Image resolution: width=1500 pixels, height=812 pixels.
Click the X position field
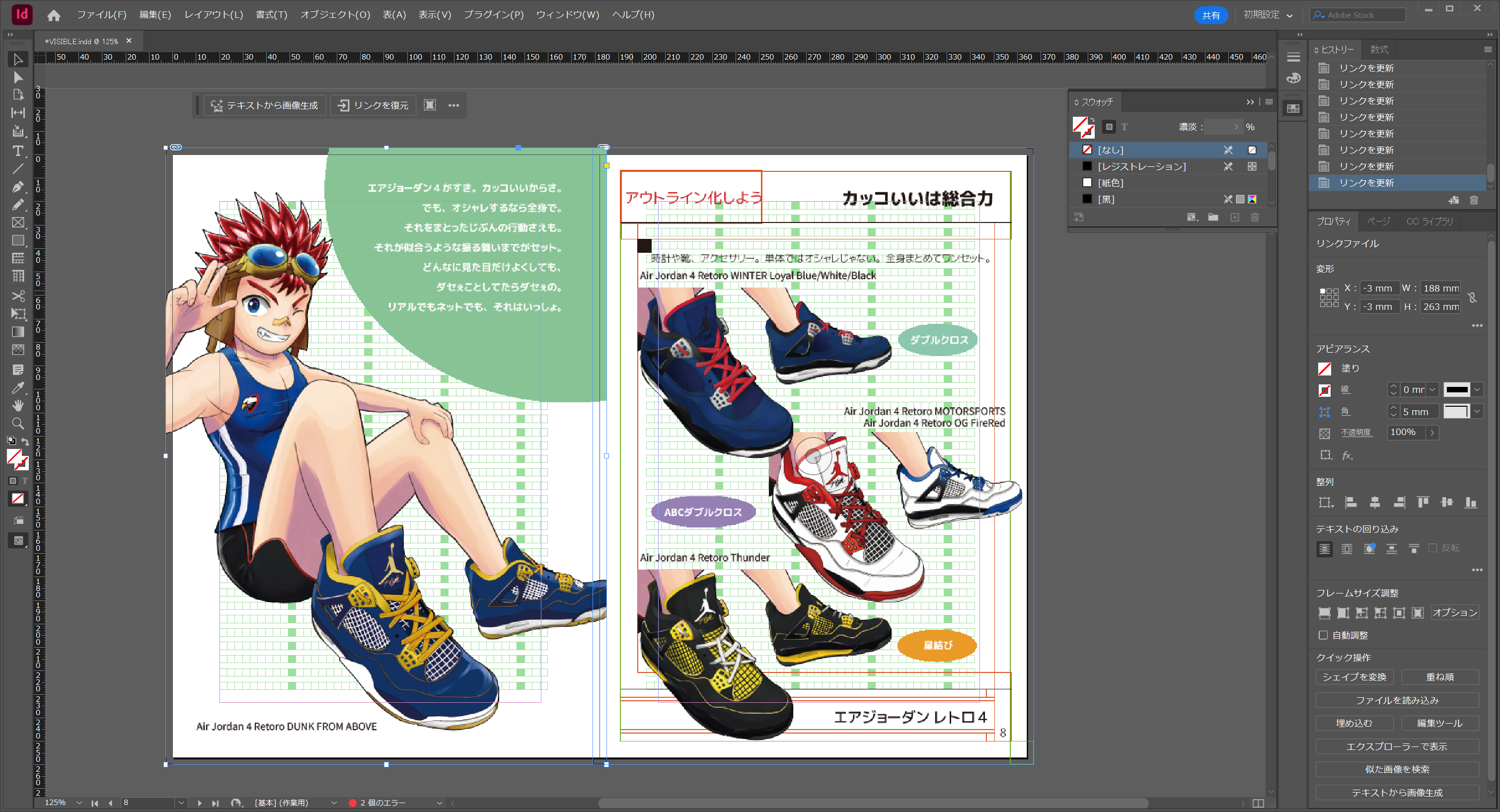[1379, 288]
